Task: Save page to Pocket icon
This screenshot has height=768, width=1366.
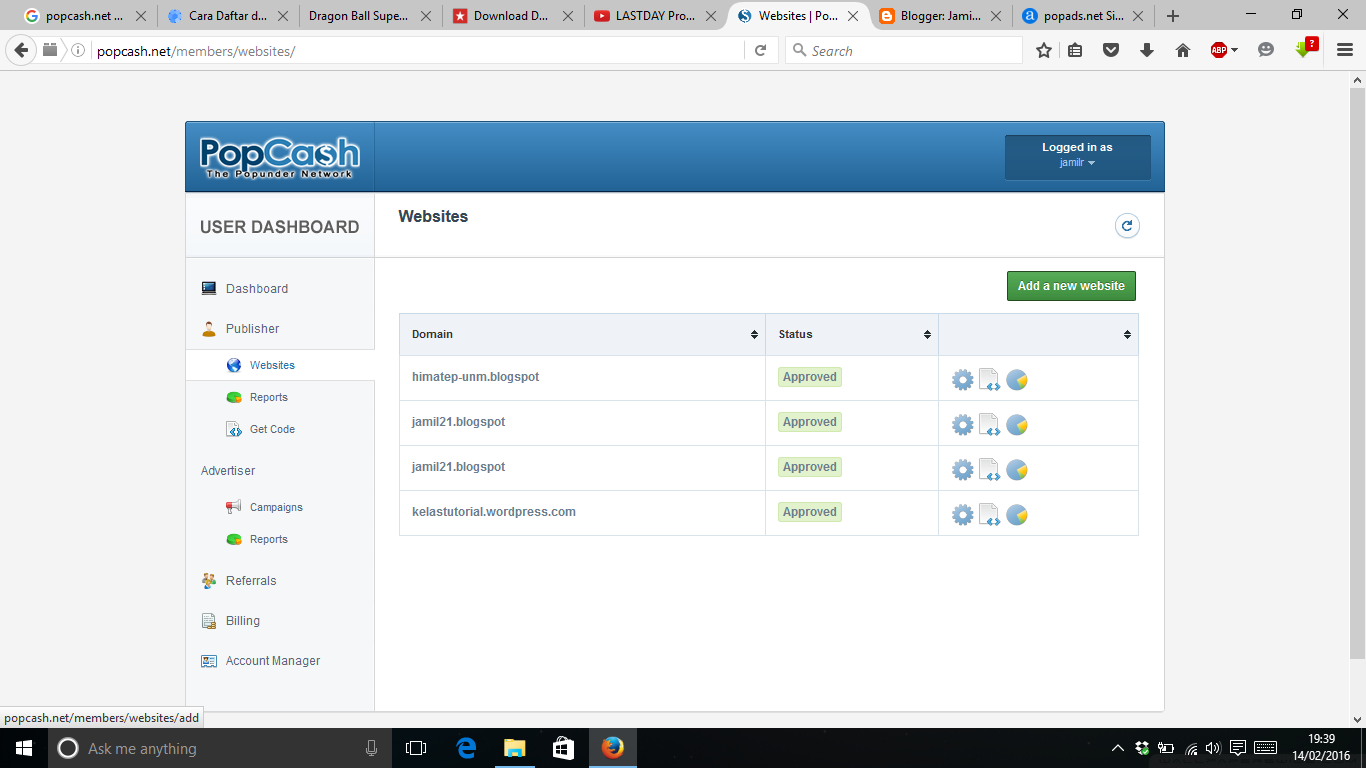Action: point(1111,51)
